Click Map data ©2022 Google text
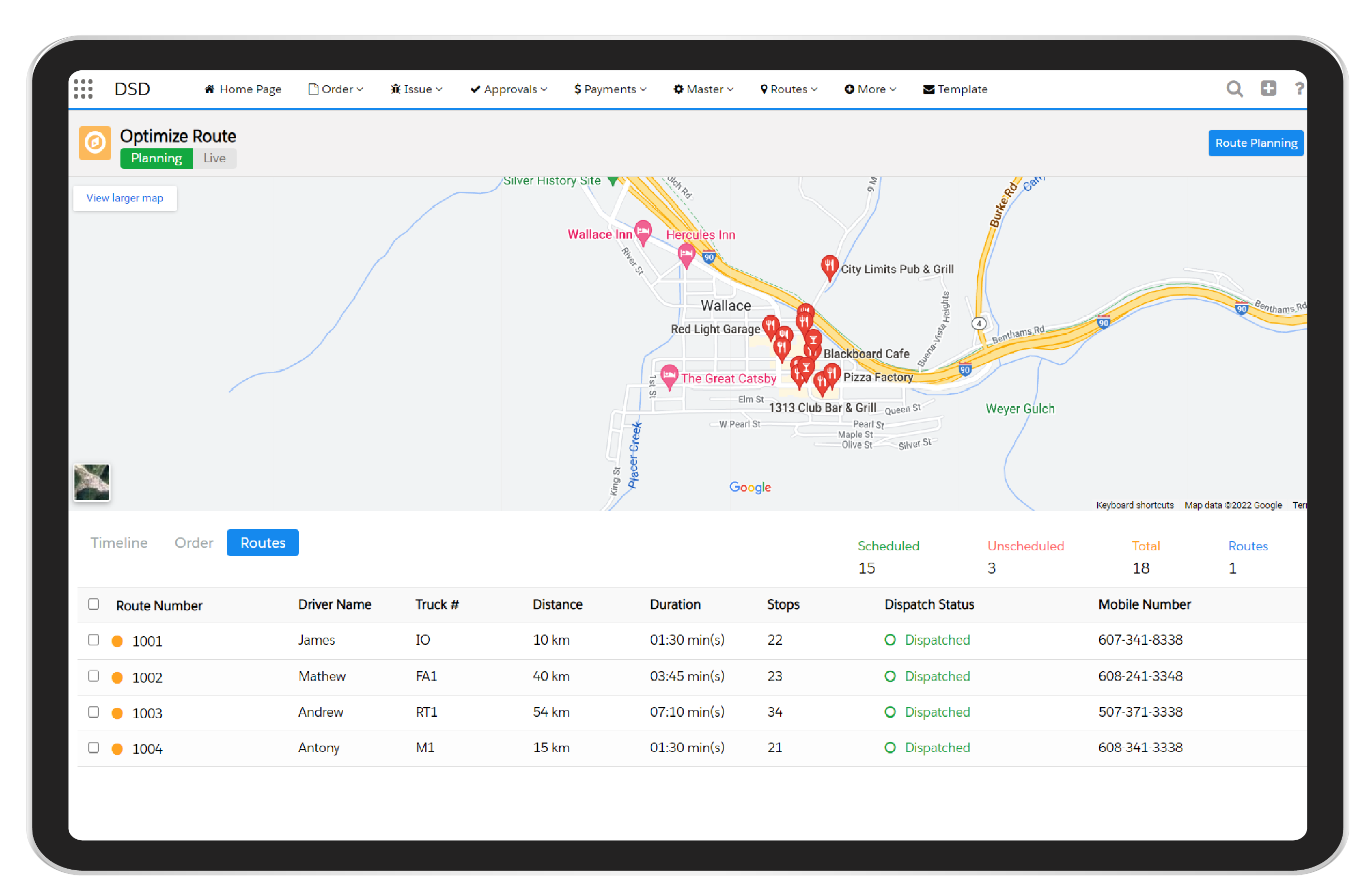Viewport: 1370px width, 896px height. (1233, 504)
